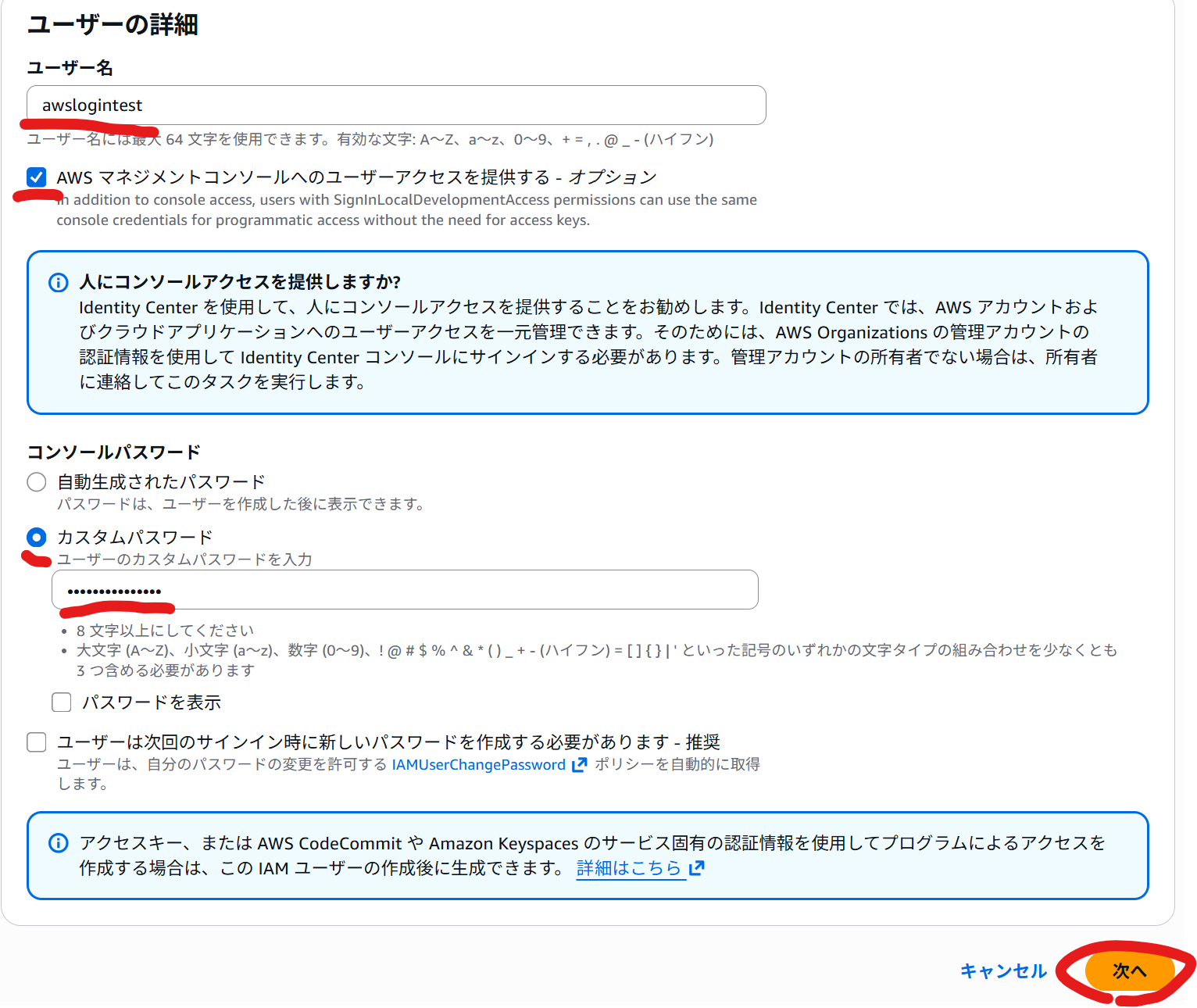Check the require new password at next sign-in box
1197x1008 pixels.
click(x=37, y=742)
